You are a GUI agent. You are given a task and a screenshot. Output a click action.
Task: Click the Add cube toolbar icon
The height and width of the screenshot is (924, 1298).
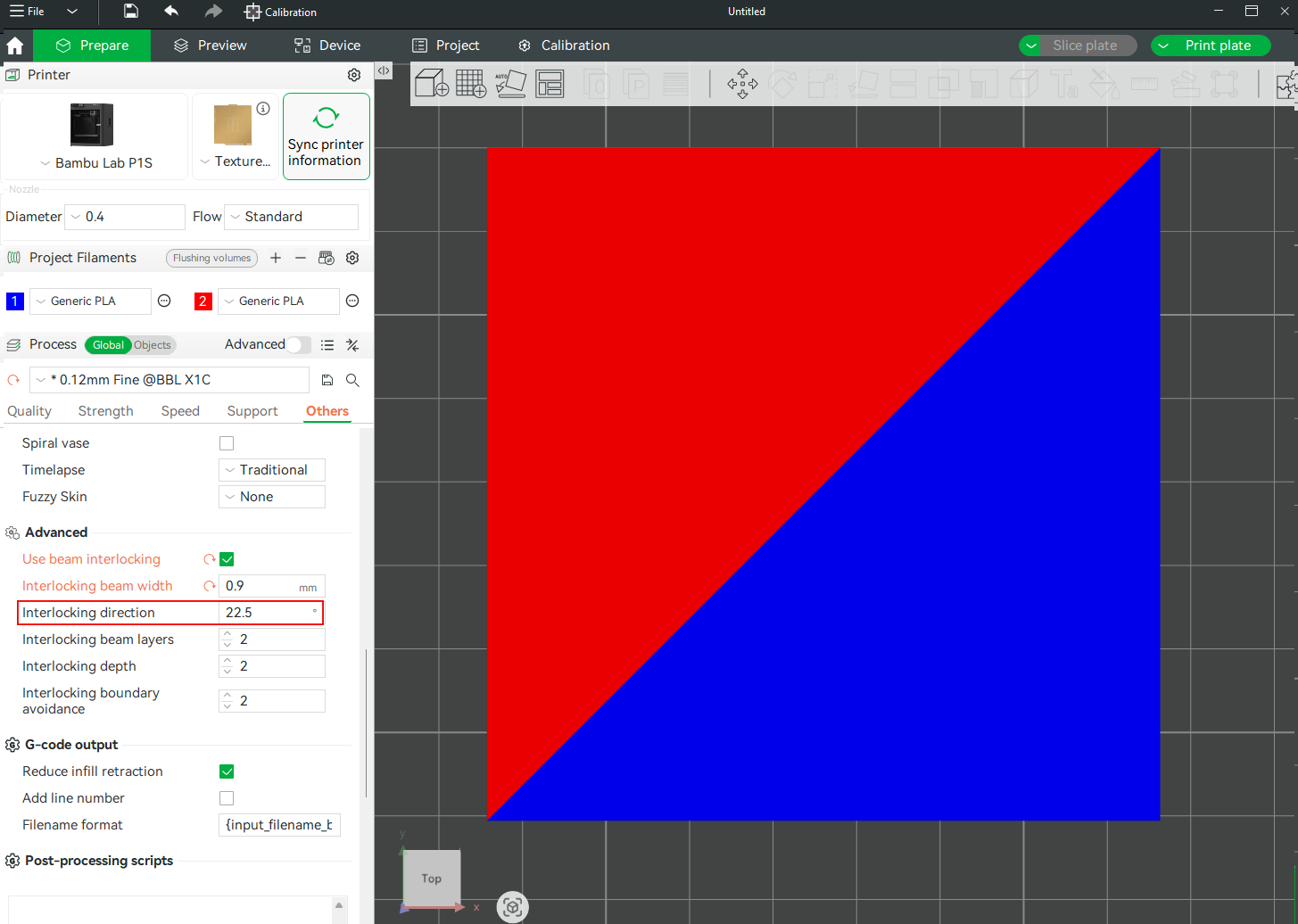pos(432,84)
